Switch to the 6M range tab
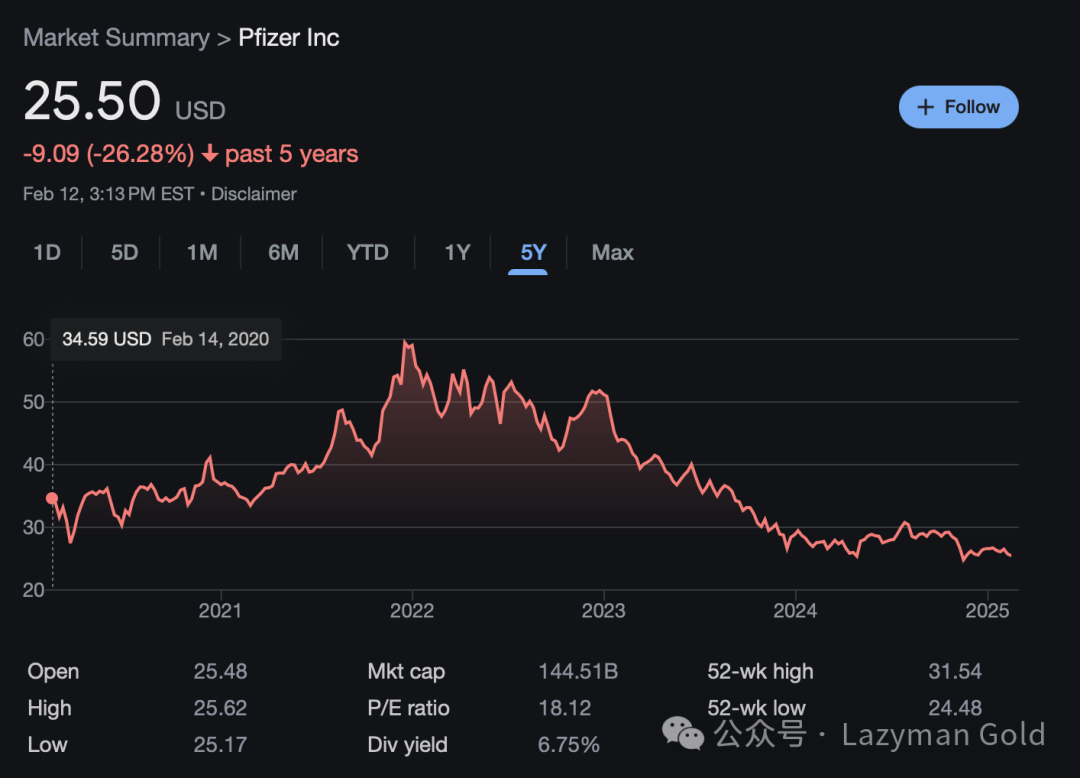 click(283, 253)
